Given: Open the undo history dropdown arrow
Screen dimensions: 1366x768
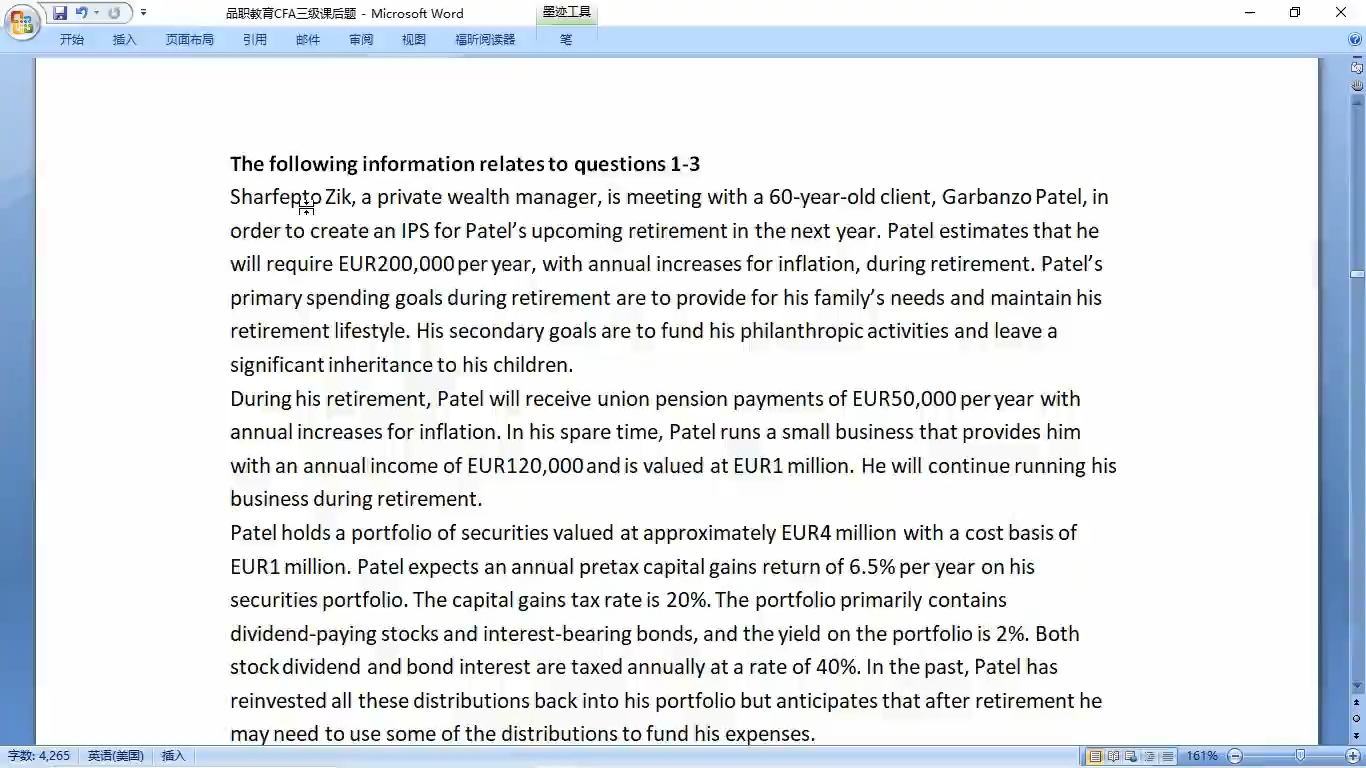Looking at the screenshot, I should pos(96,13).
